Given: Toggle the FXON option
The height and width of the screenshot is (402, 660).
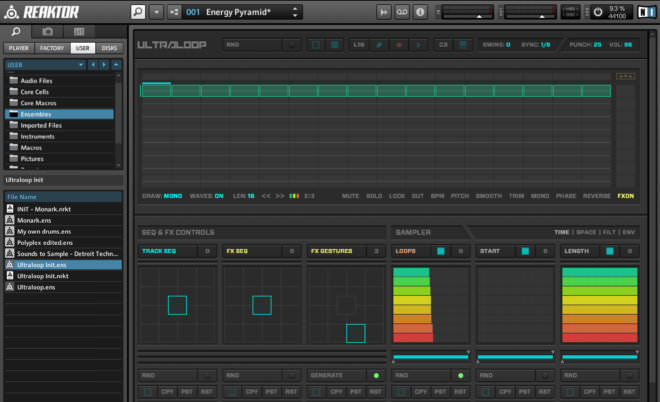Looking at the screenshot, I should coord(625,196).
